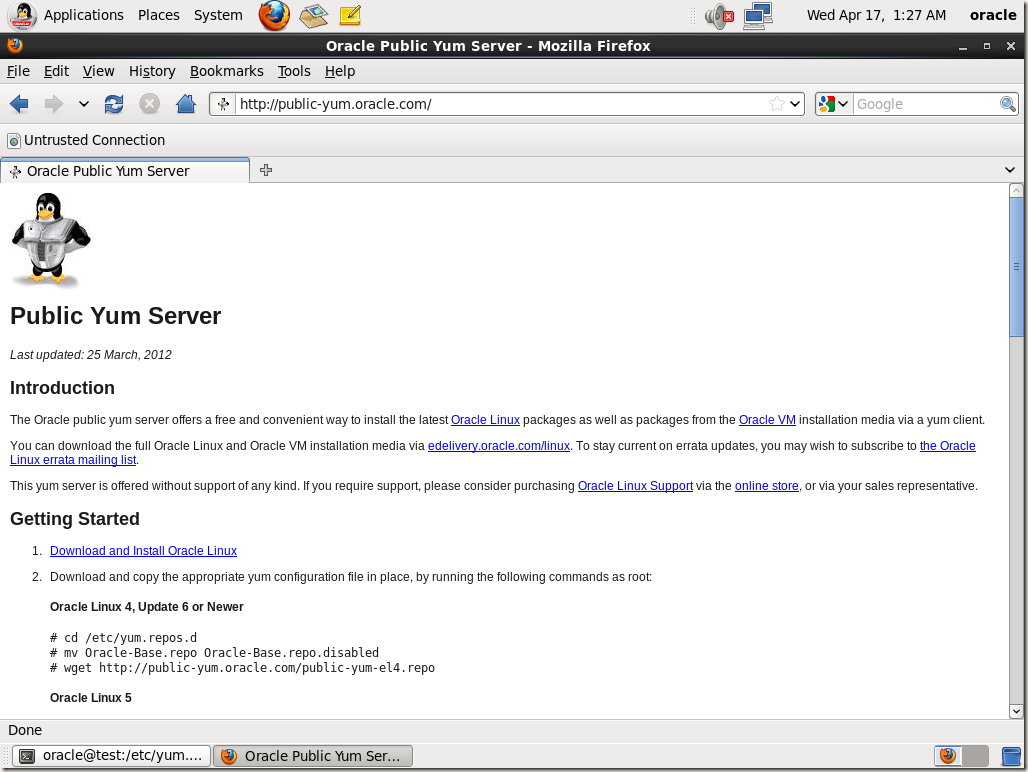Click in the Google search field
Screen dimensions: 1028x772
point(926,104)
